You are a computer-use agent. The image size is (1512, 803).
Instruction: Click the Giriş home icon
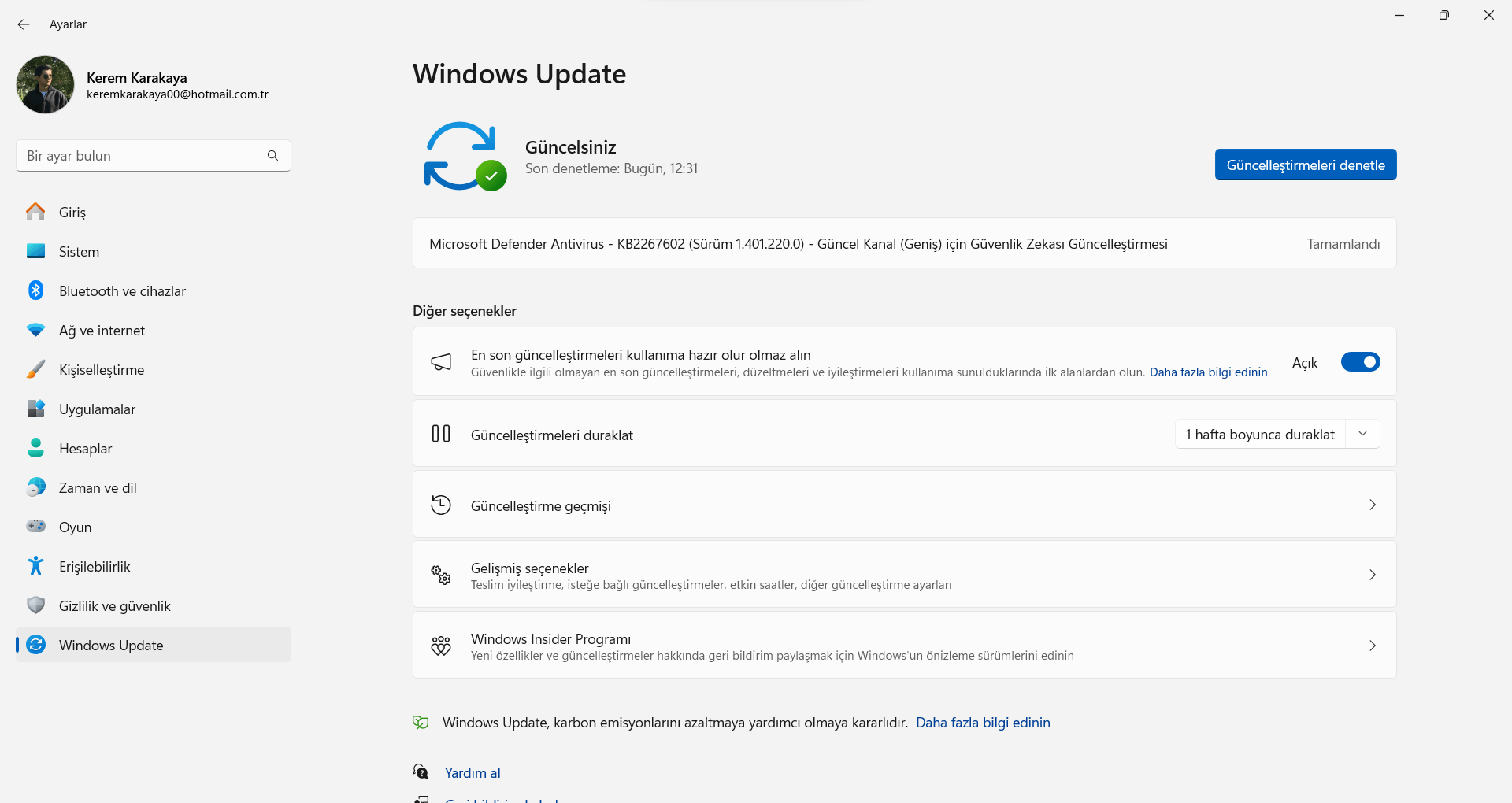pyautogui.click(x=35, y=212)
